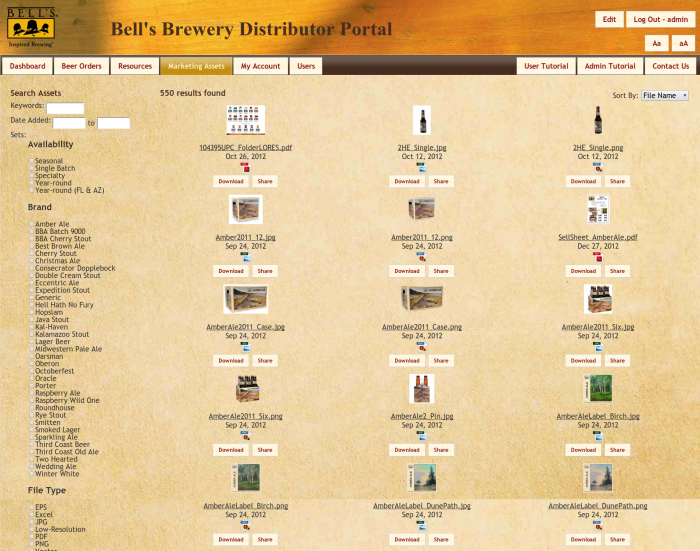This screenshot has width=700, height=551.
Task: Check the Hopslam brand filter
Action: click(x=32, y=312)
